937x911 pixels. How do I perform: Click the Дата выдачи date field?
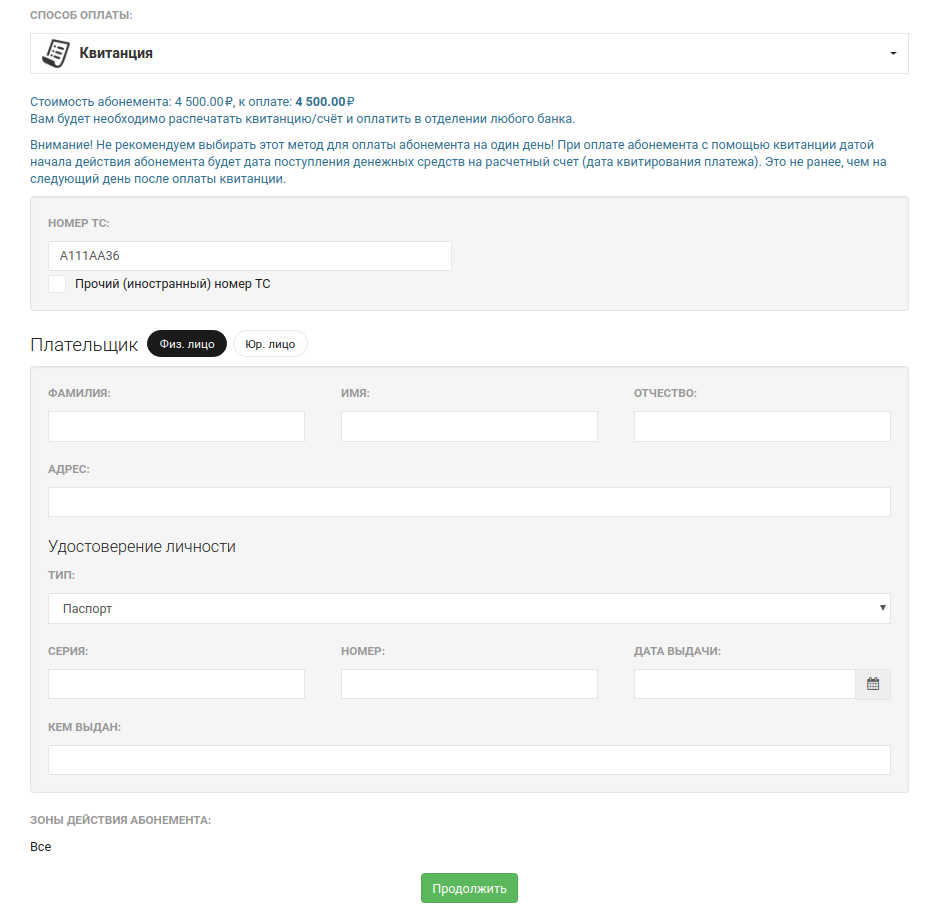745,684
